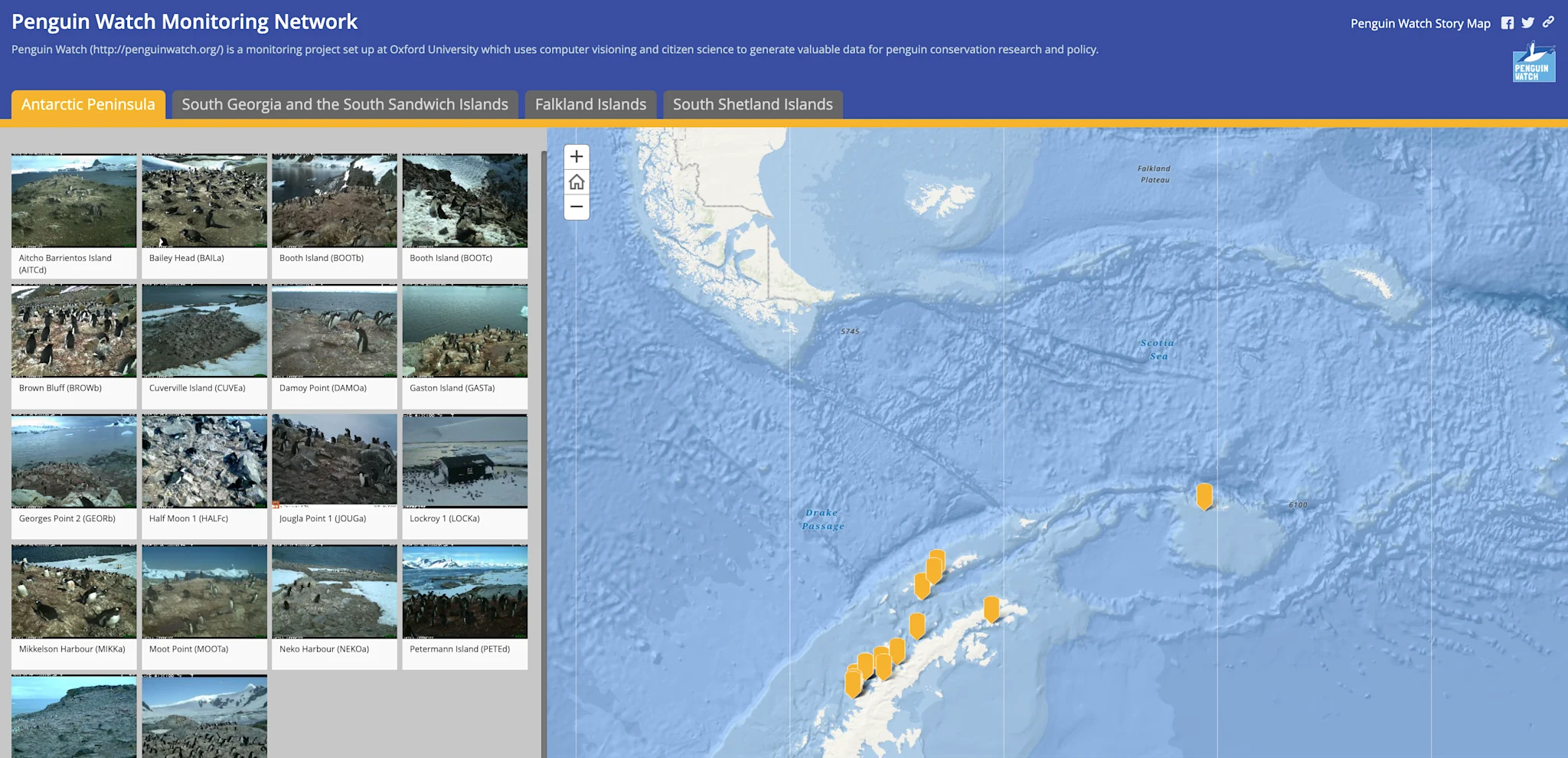Click the zoom out button on the map
The height and width of the screenshot is (758, 1568).
pos(577,207)
